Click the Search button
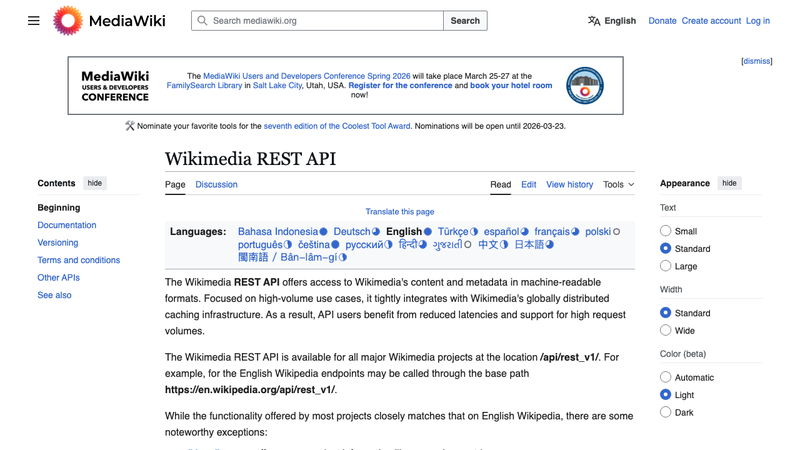 coord(465,21)
